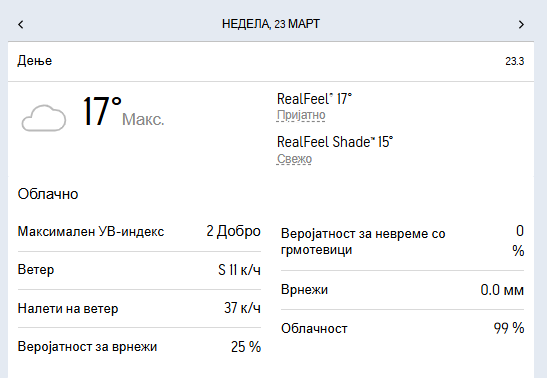Click the RealFeel Shade 15° value

[335, 142]
